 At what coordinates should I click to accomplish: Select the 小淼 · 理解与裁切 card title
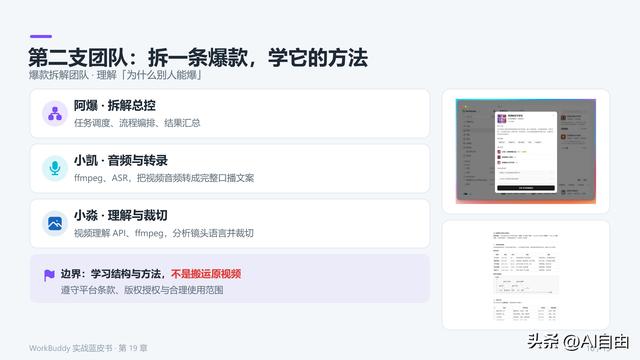(x=121, y=216)
